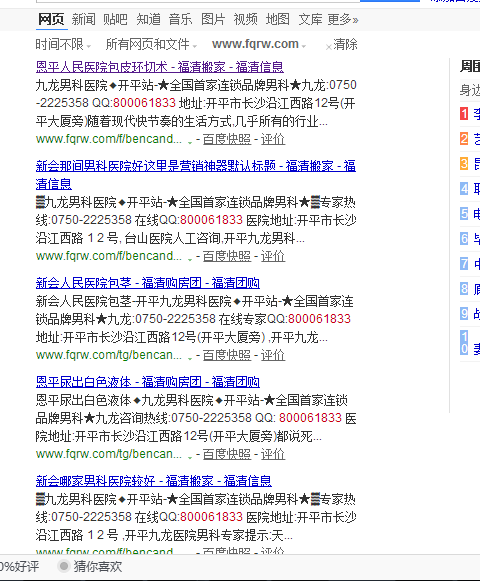Open 百度快照 for 恩平尿出白色液体 result

(227, 454)
